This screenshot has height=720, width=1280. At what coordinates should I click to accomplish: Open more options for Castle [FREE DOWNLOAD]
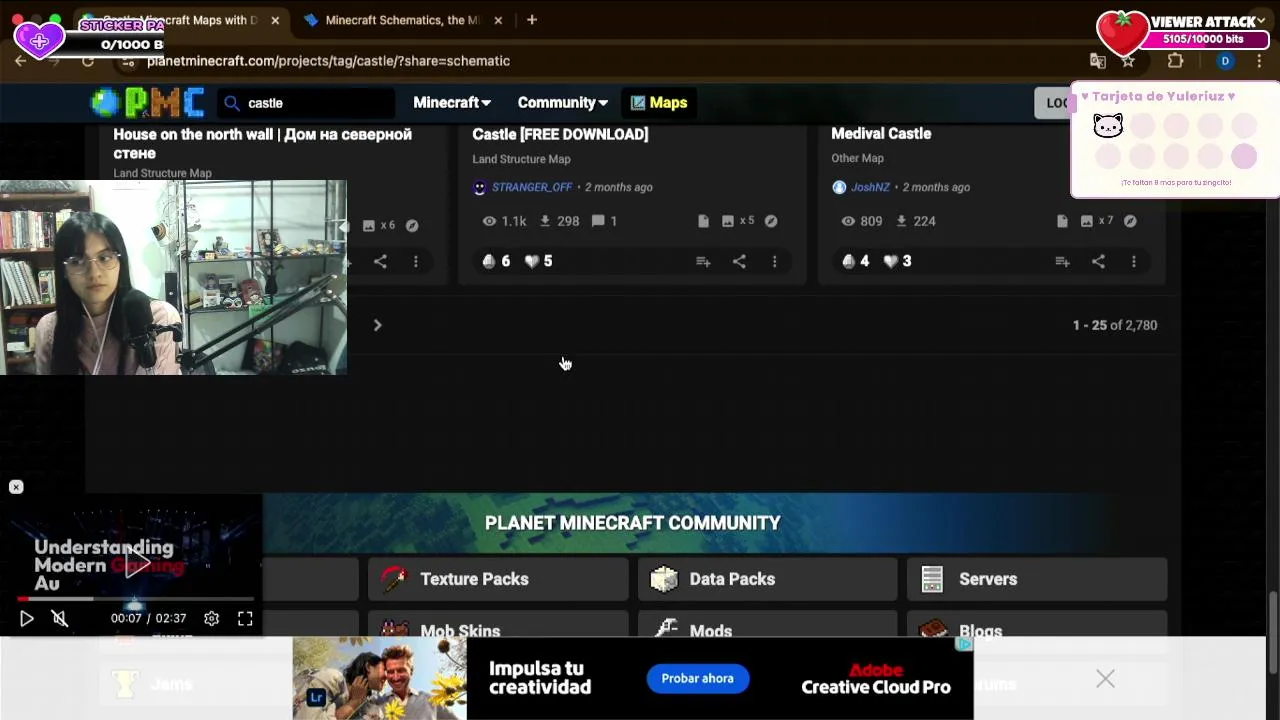click(x=774, y=261)
